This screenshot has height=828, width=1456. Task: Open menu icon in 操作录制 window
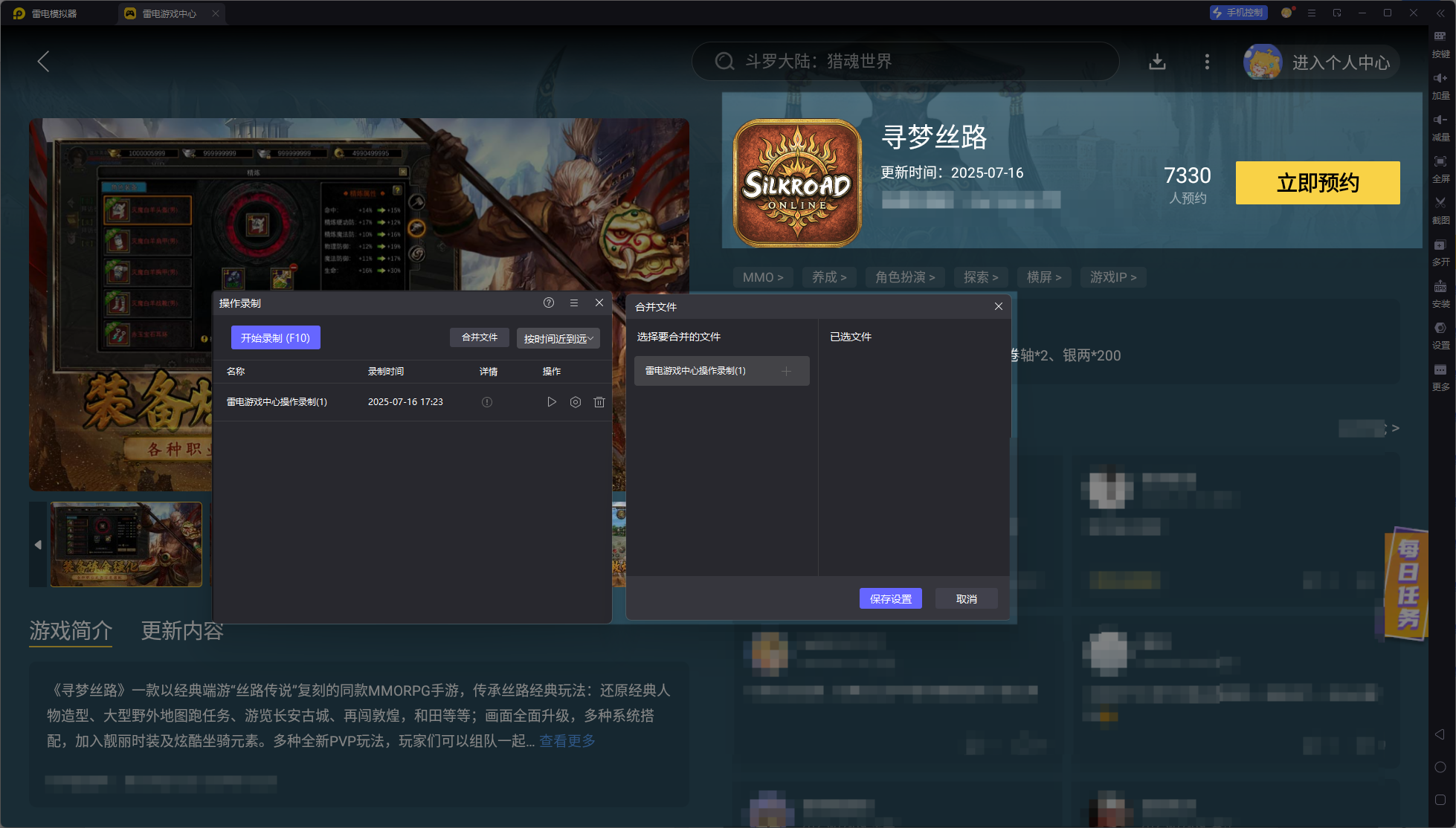coord(574,303)
